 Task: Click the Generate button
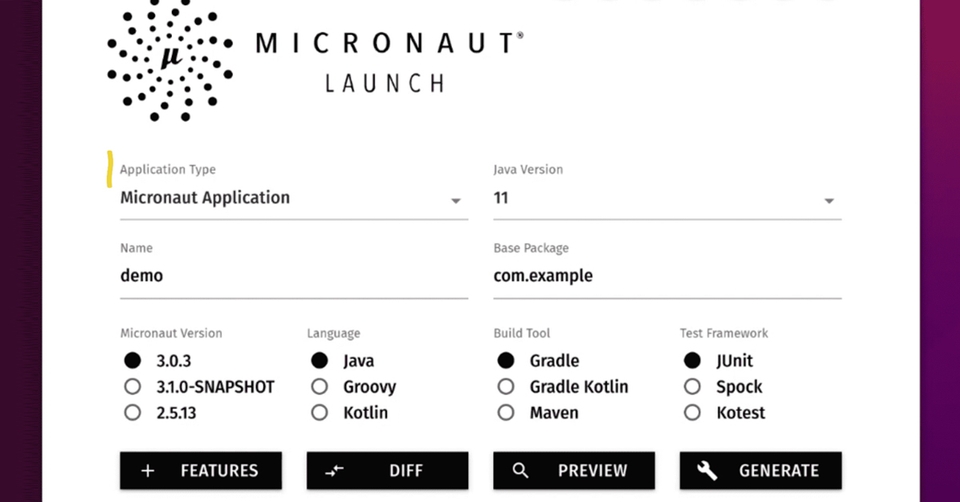pos(760,470)
